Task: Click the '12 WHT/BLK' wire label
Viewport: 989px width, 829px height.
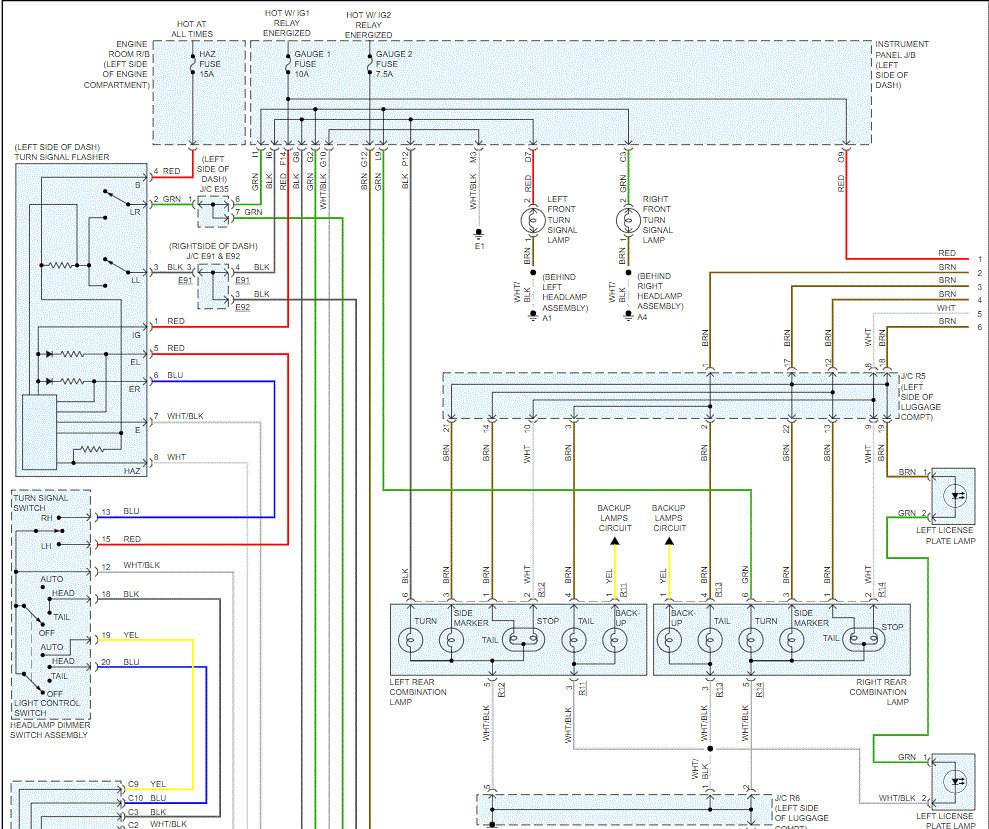Action: [x=130, y=566]
